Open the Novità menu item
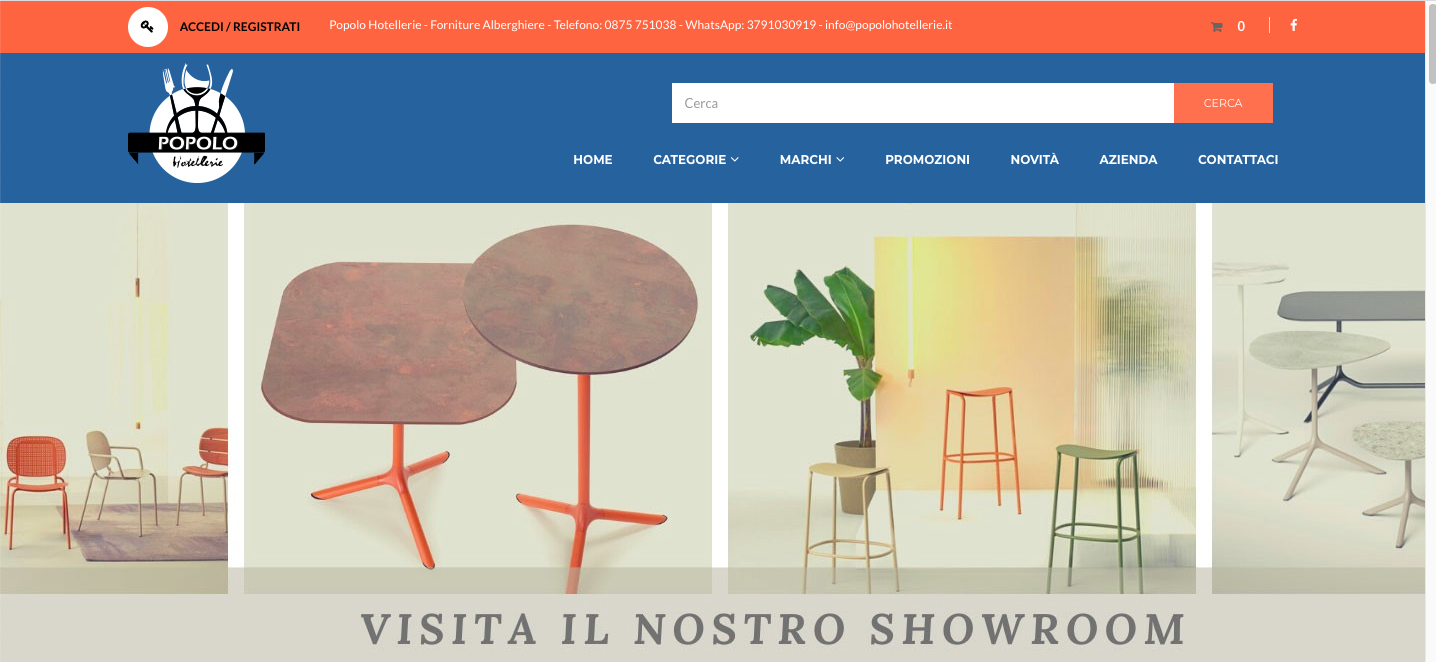 [x=1034, y=160]
